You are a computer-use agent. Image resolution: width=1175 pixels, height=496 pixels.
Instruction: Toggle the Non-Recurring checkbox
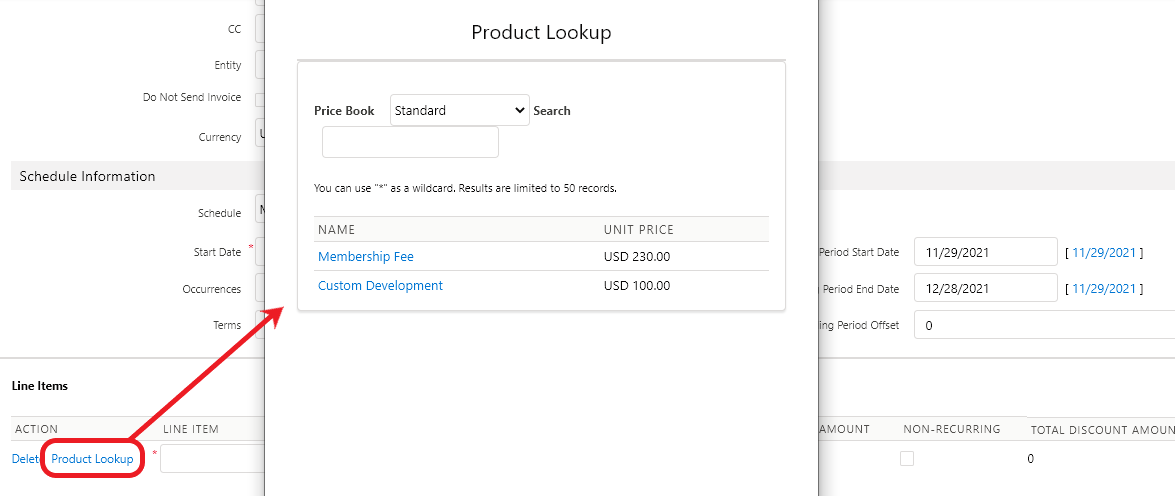[x=906, y=459]
